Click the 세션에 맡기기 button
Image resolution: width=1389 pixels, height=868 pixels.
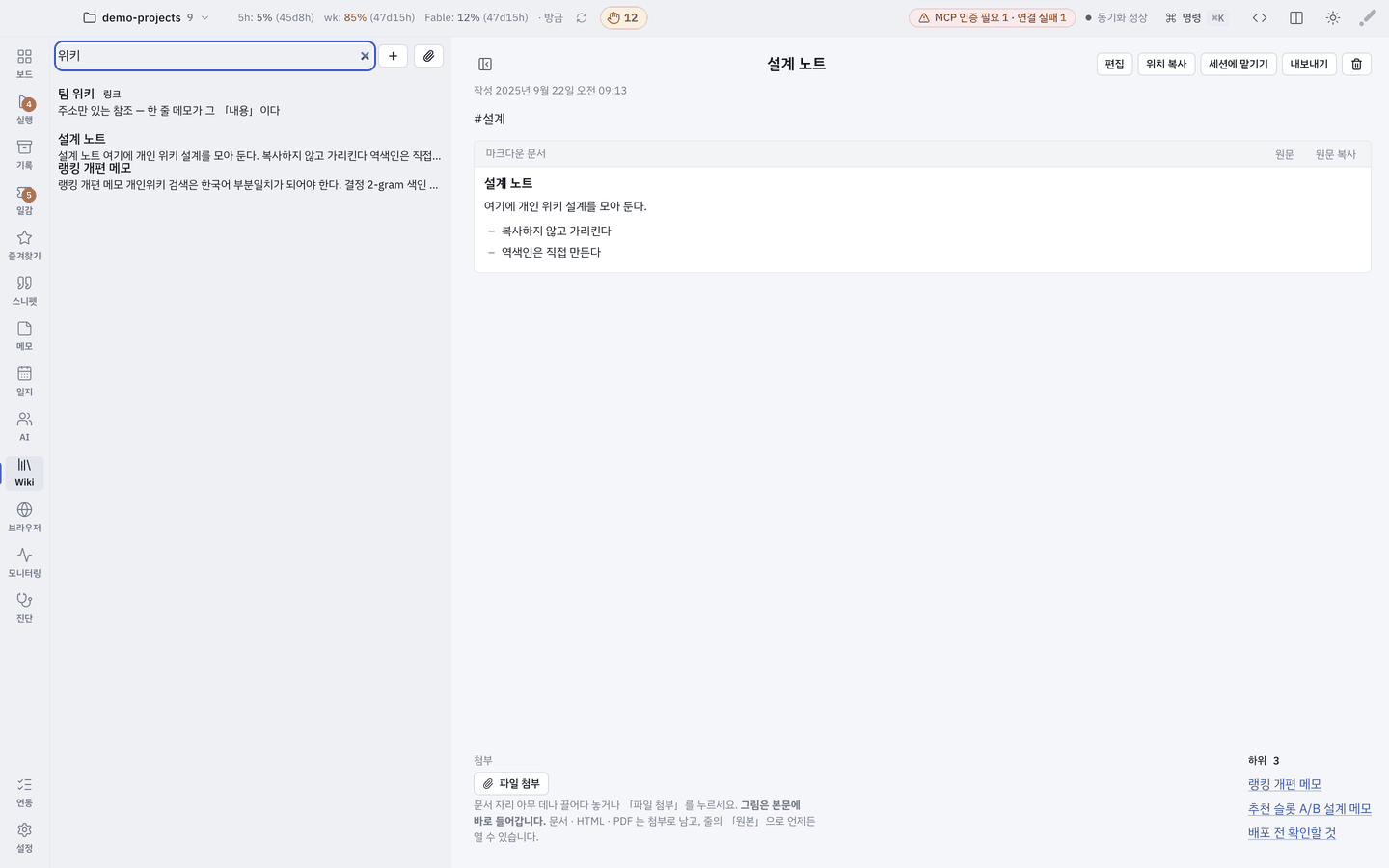pos(1239,64)
